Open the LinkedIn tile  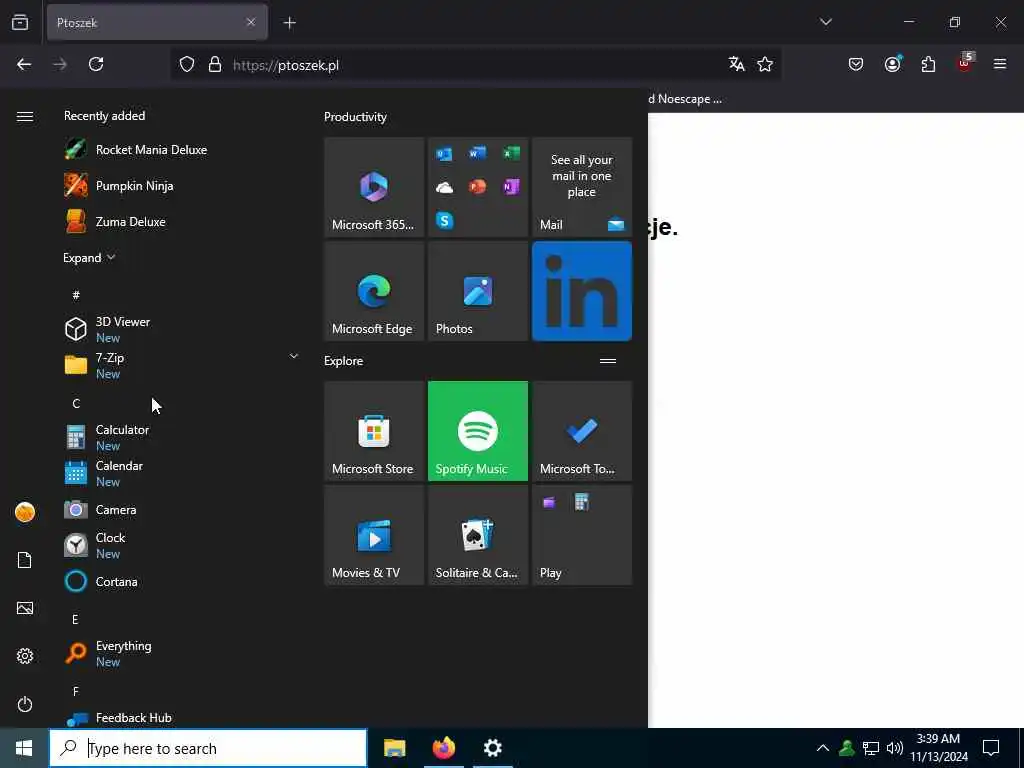tap(582, 291)
